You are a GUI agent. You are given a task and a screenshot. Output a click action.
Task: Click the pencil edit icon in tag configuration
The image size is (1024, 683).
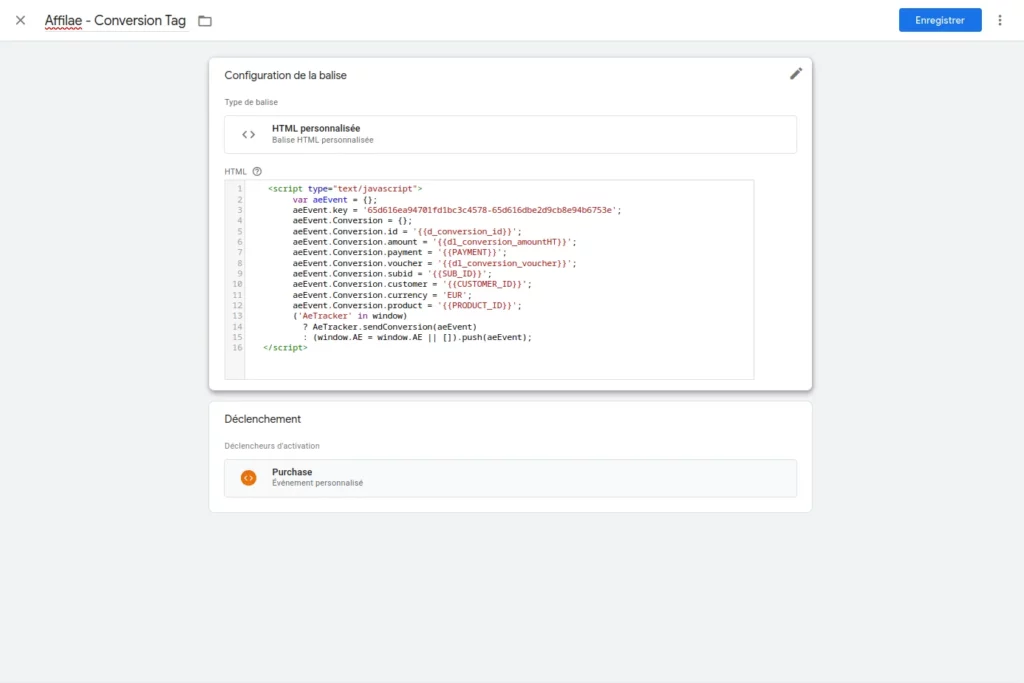(796, 73)
